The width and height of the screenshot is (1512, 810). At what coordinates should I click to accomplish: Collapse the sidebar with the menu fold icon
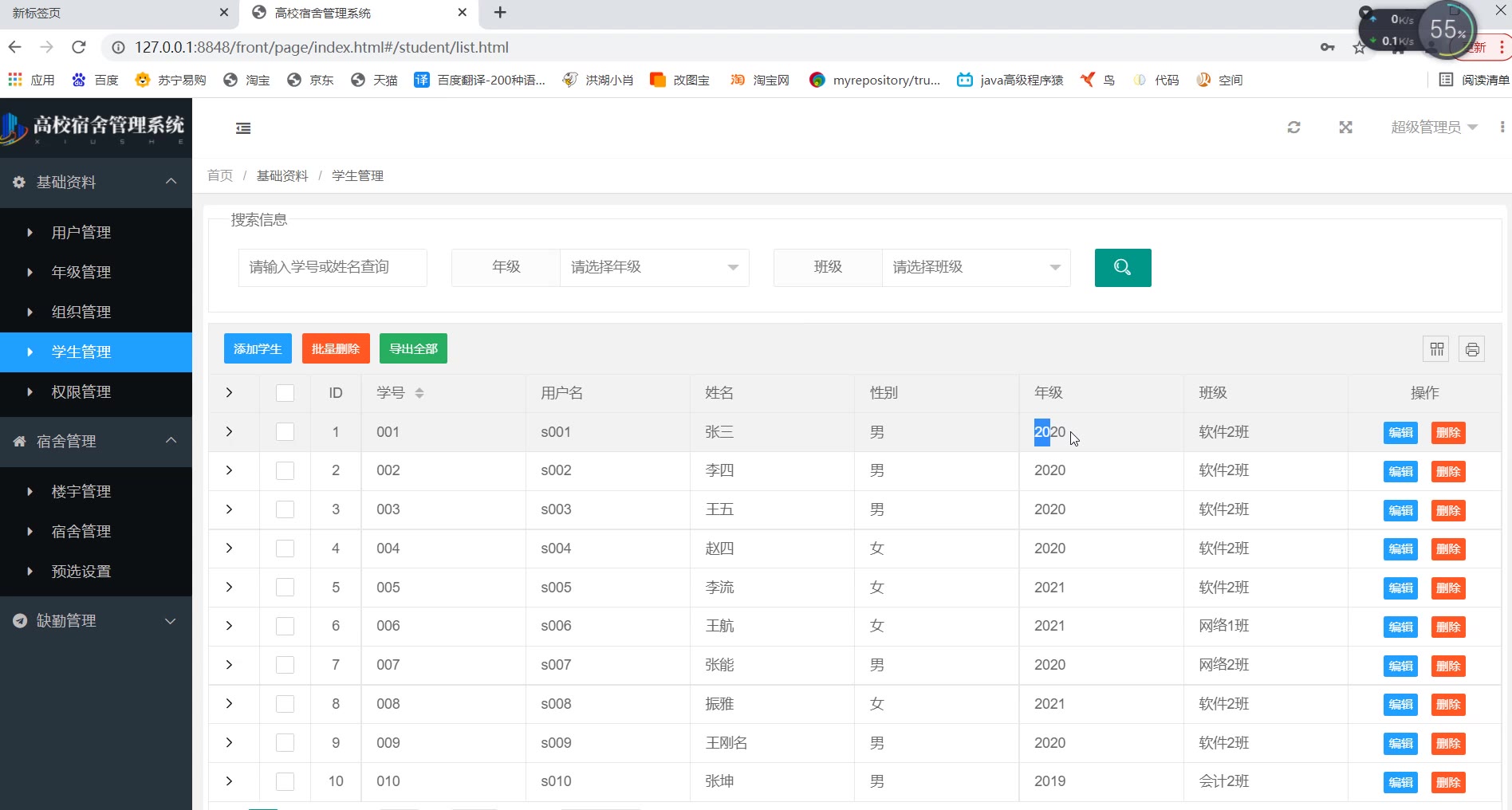tap(243, 128)
